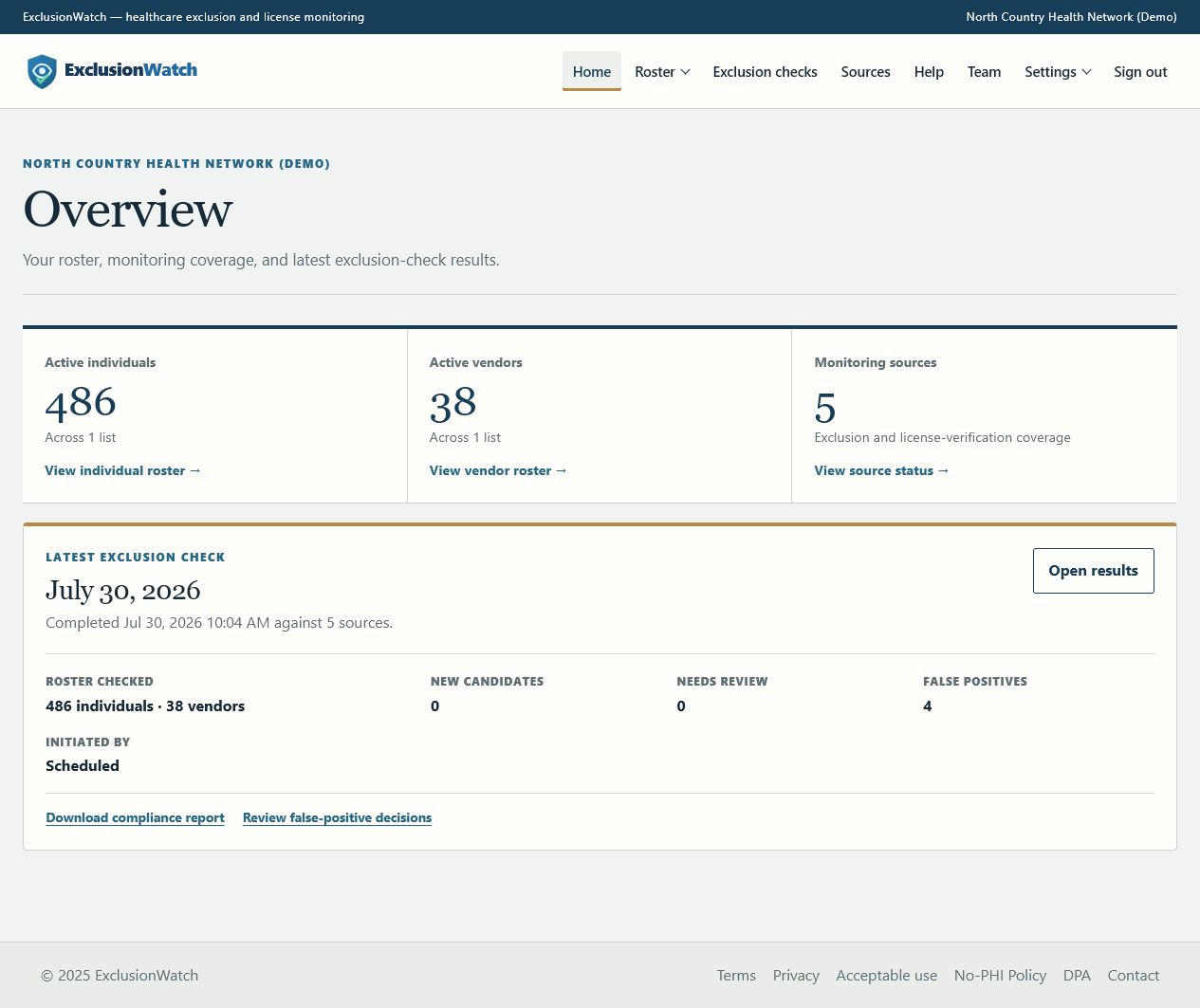
Task: Follow the View vendor roster link
Action: coord(498,470)
